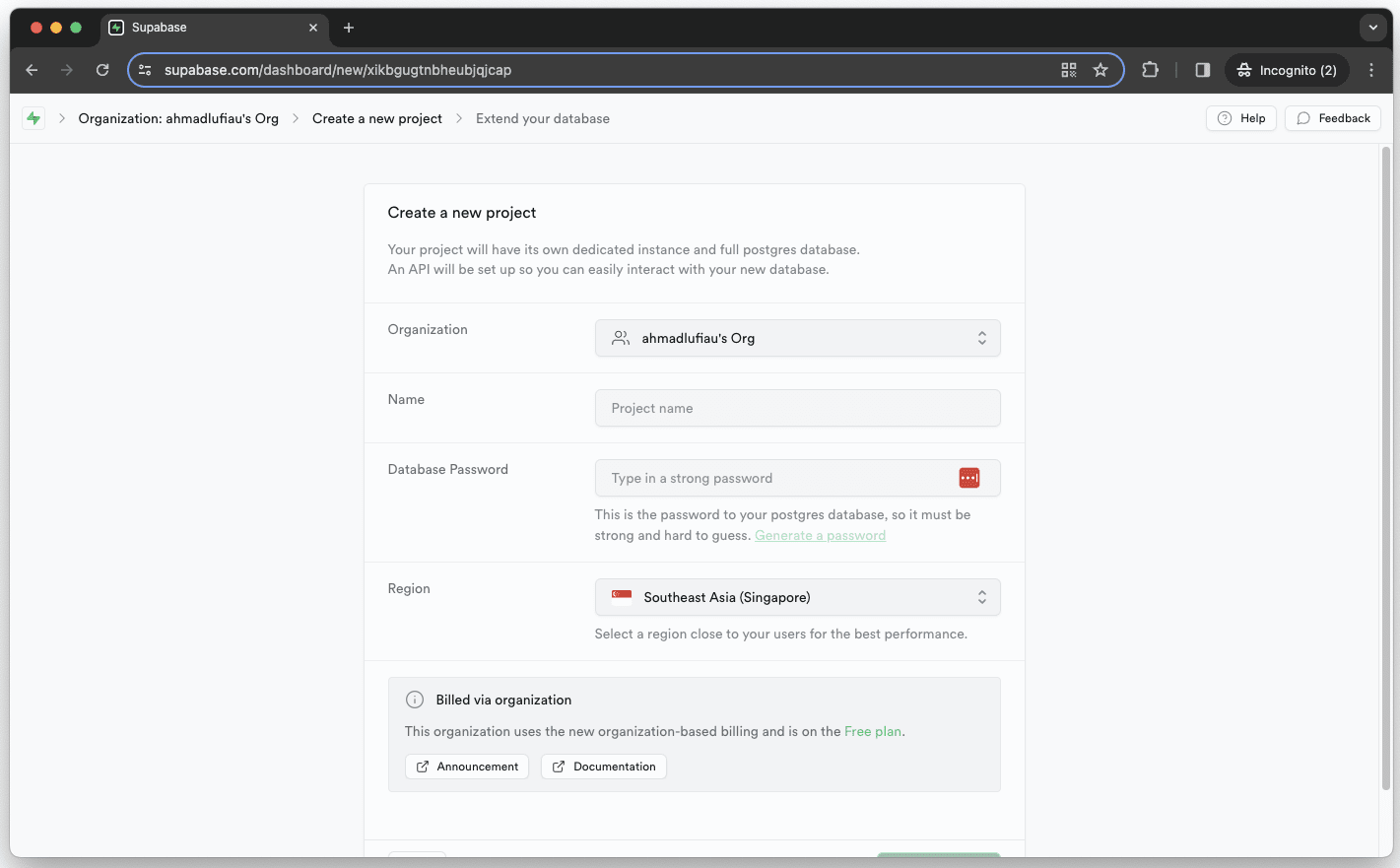Click the Incognito (2) profile button
Image resolution: width=1400 pixels, height=868 pixels.
pos(1287,70)
